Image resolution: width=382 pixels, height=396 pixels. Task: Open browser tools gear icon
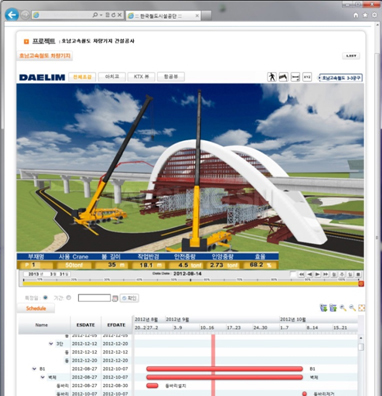[374, 15]
